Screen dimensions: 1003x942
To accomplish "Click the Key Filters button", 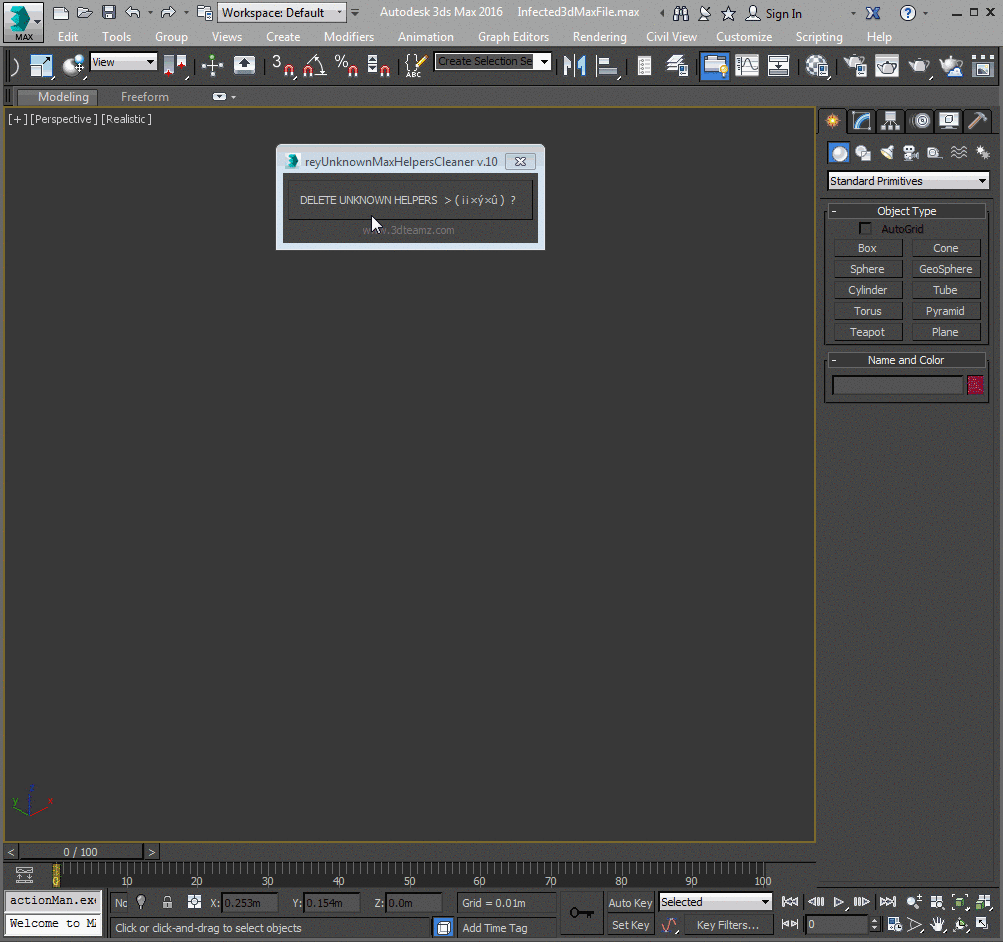I will (727, 925).
